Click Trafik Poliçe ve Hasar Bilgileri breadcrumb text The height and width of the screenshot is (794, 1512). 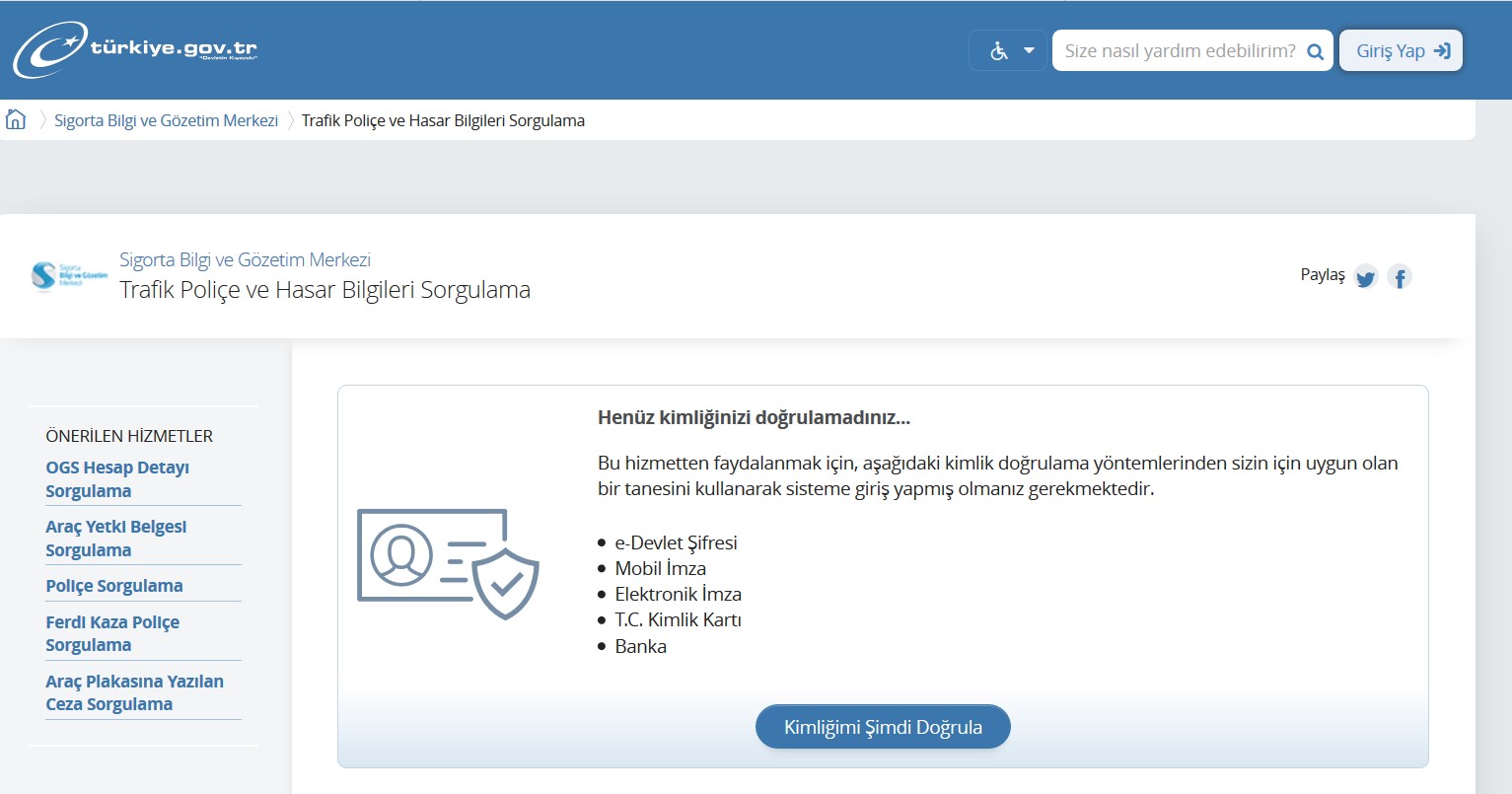coord(443,120)
